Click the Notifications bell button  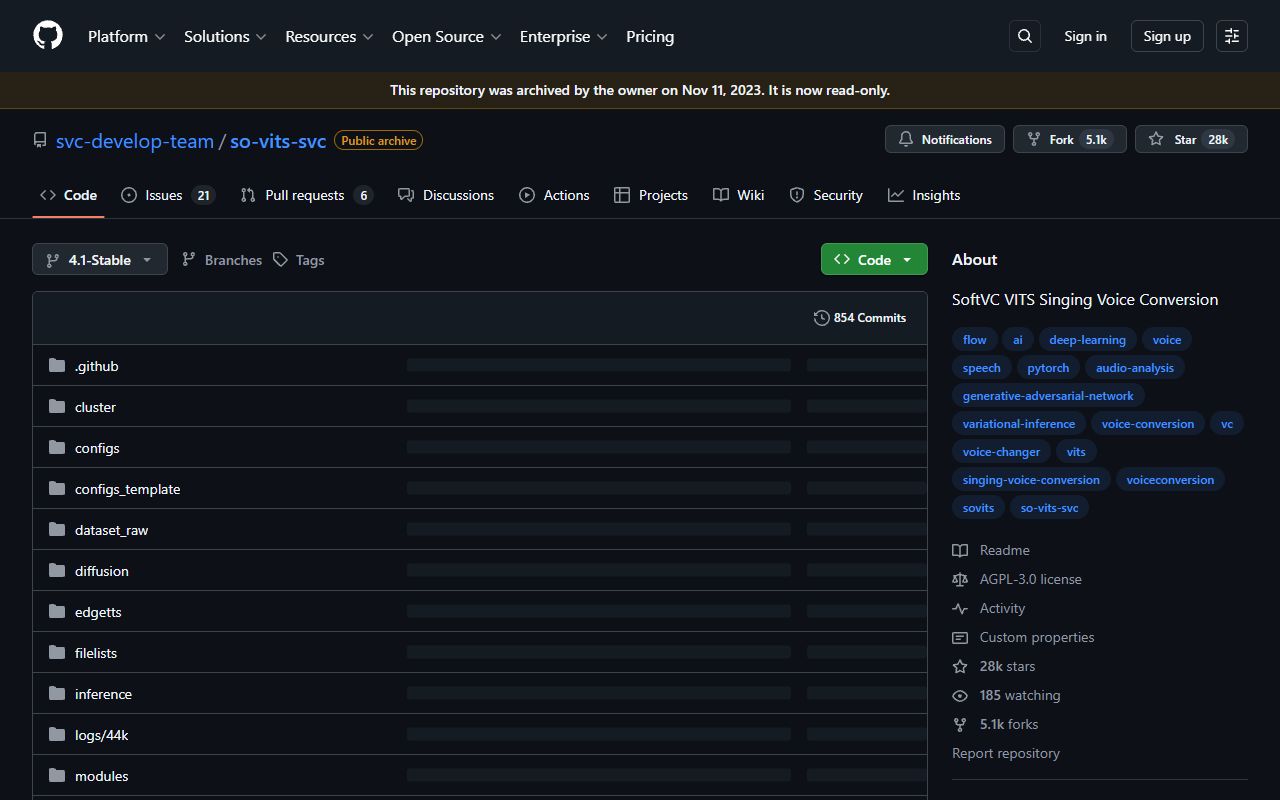[x=944, y=139]
